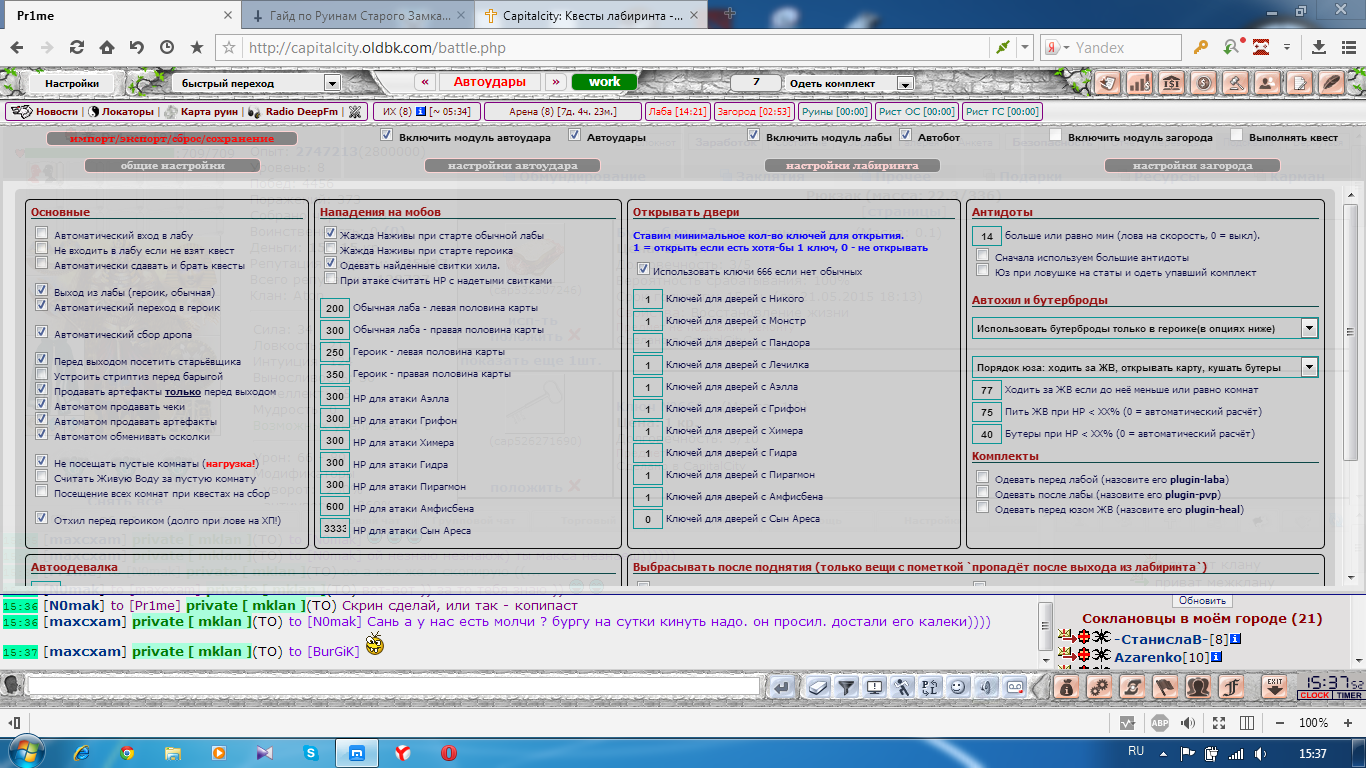The image size is (1366, 768).
Task: Click the info icon next to Azarenko
Action: [1216, 657]
